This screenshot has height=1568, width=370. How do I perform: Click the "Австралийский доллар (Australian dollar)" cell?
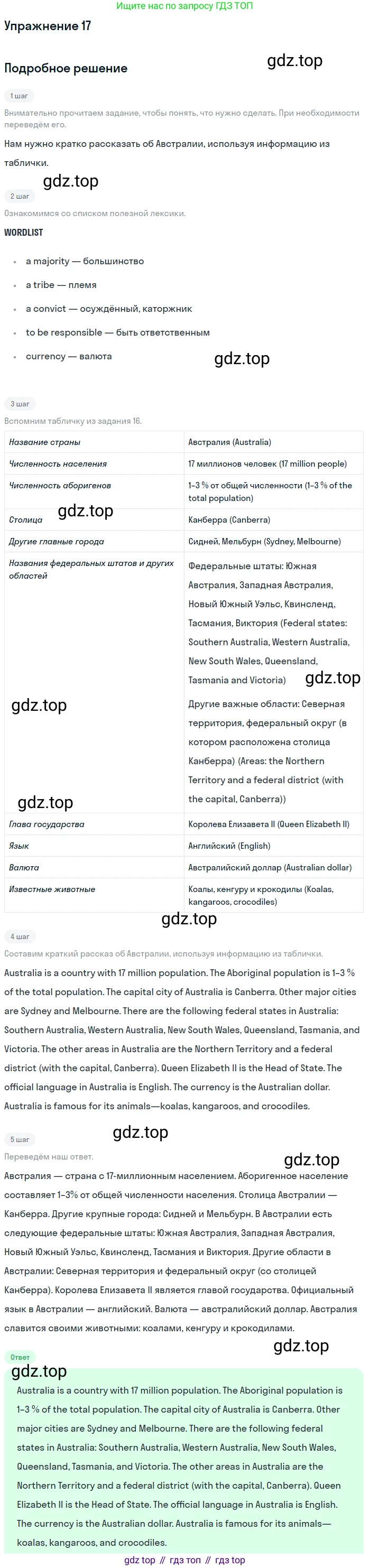point(270,867)
